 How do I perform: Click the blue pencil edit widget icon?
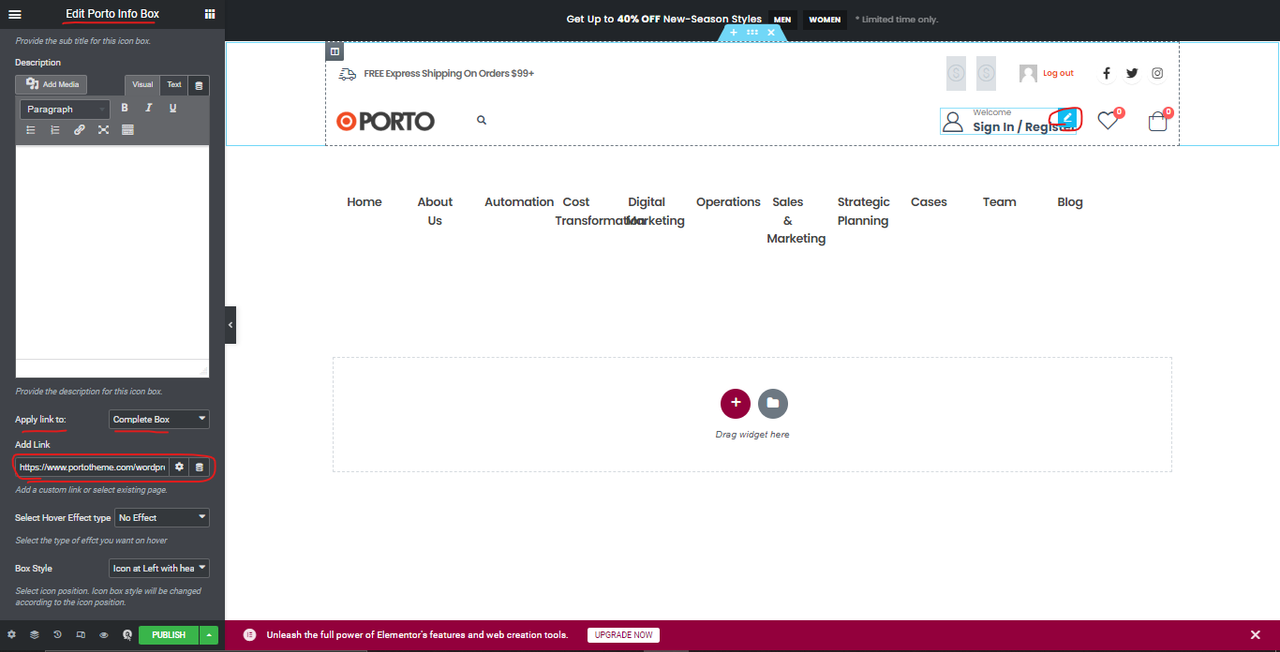pos(1067,117)
